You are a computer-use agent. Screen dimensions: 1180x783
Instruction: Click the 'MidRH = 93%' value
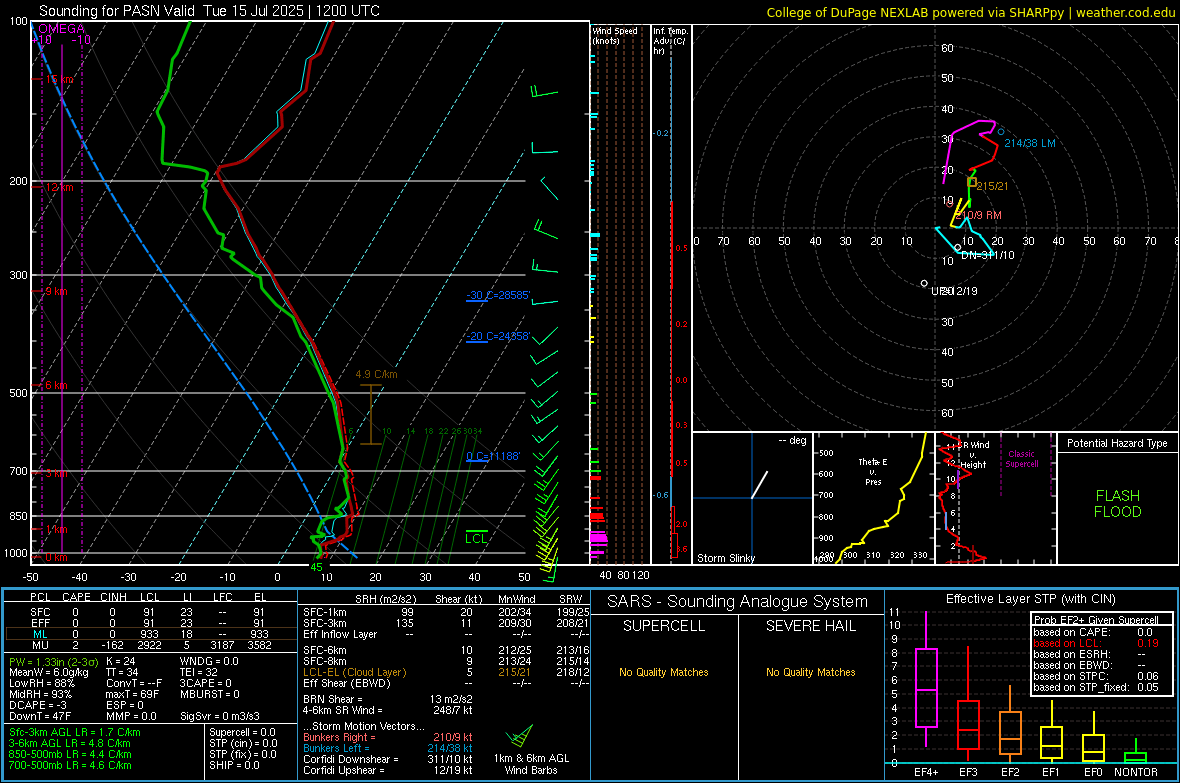tap(41, 694)
